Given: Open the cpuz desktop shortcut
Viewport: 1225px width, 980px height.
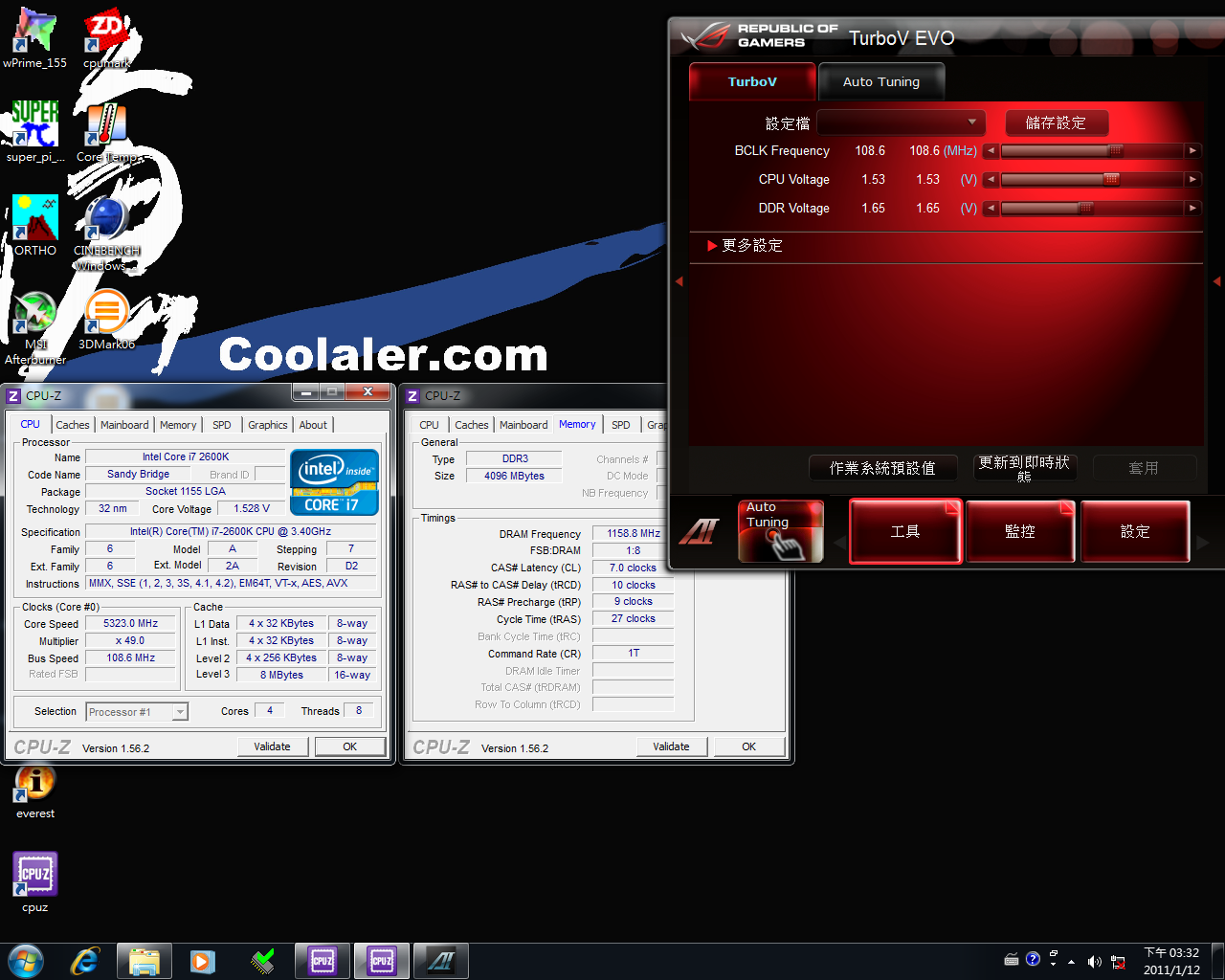Looking at the screenshot, I should coord(34,881).
